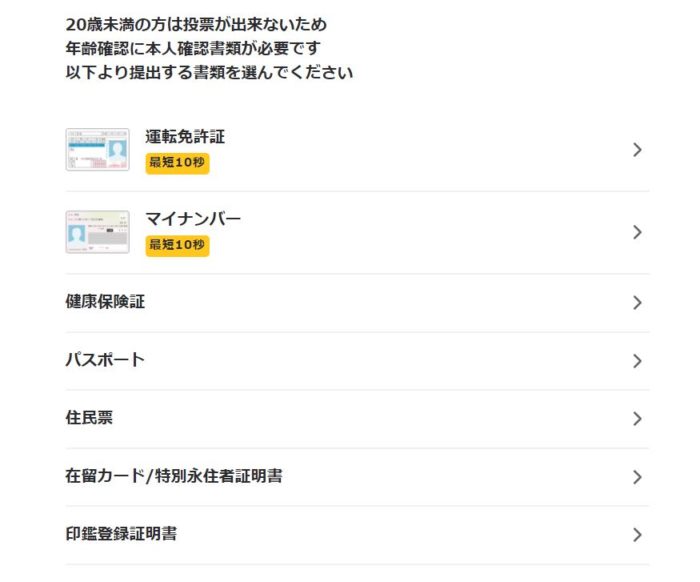Screen dimensions: 700x582
Task: Tap the right arrow on 印鑑登録証明書 row
Action: (638, 535)
